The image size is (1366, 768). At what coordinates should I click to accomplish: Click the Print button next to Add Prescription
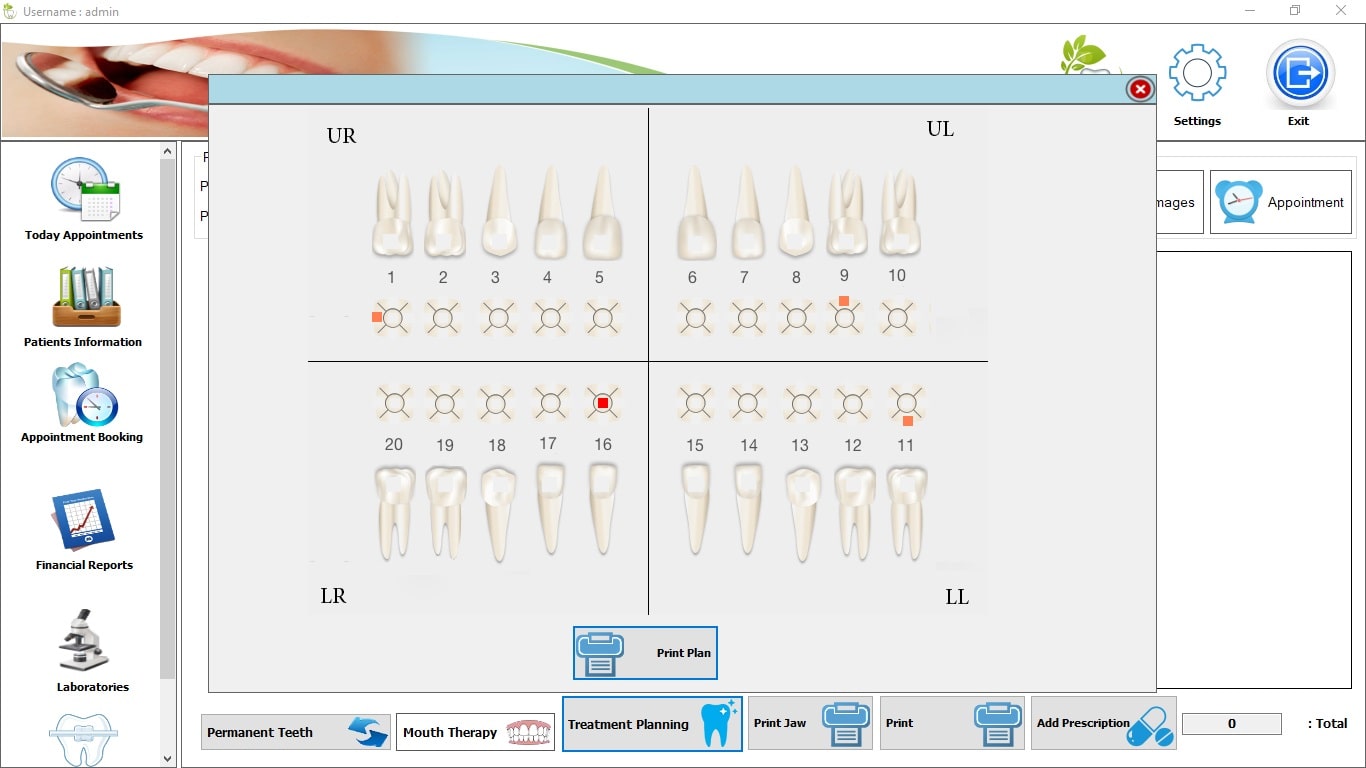click(951, 723)
